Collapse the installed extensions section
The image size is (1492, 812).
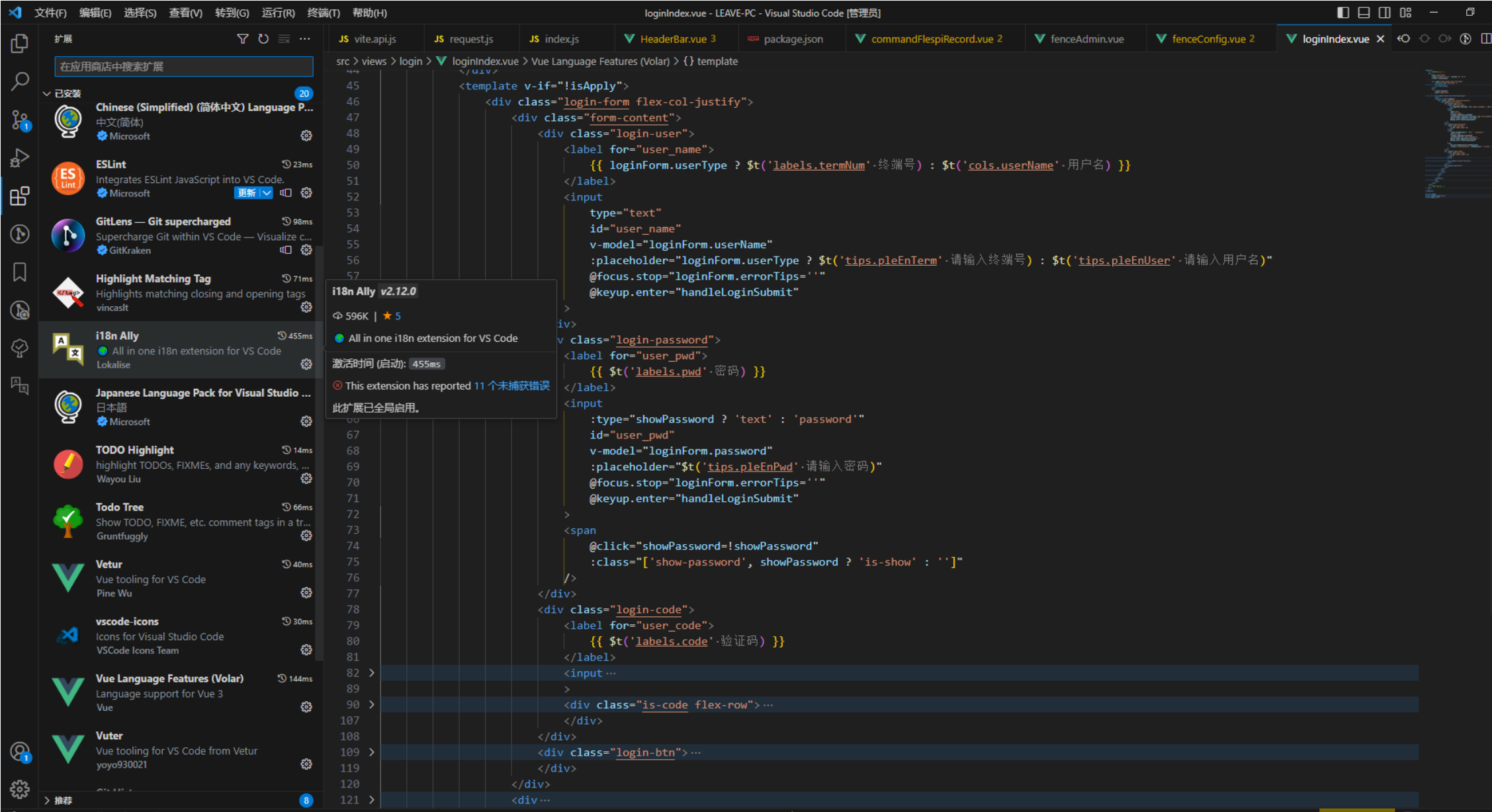(x=47, y=93)
